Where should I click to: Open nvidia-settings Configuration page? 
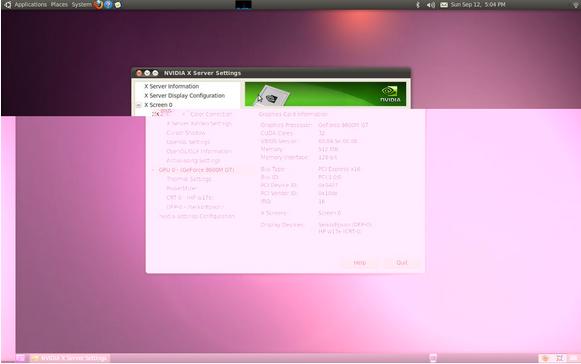(x=197, y=216)
